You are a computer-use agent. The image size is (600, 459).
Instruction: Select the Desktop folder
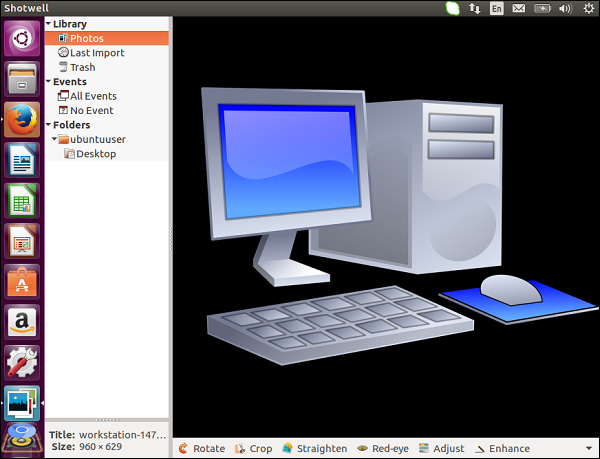pyautogui.click(x=95, y=154)
